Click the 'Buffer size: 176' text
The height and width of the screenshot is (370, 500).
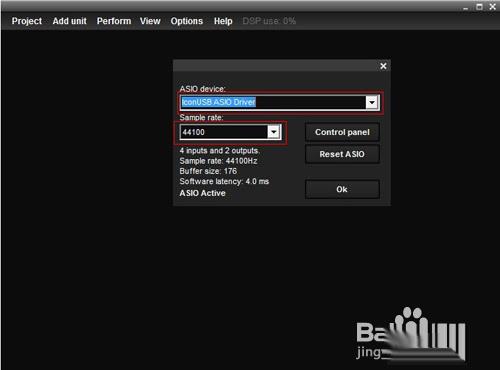[x=208, y=171]
